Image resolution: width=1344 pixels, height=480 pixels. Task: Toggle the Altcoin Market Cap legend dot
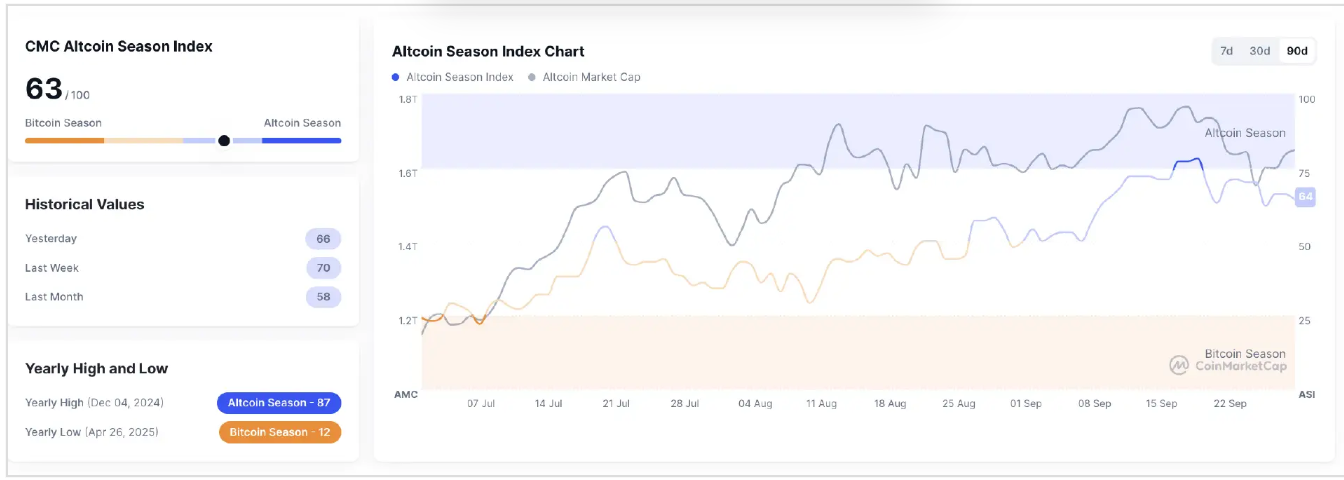click(x=532, y=77)
